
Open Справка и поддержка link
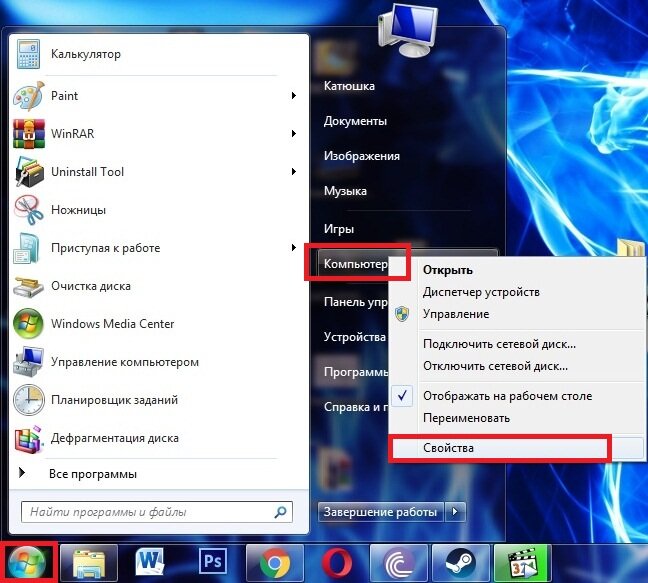click(x=355, y=407)
